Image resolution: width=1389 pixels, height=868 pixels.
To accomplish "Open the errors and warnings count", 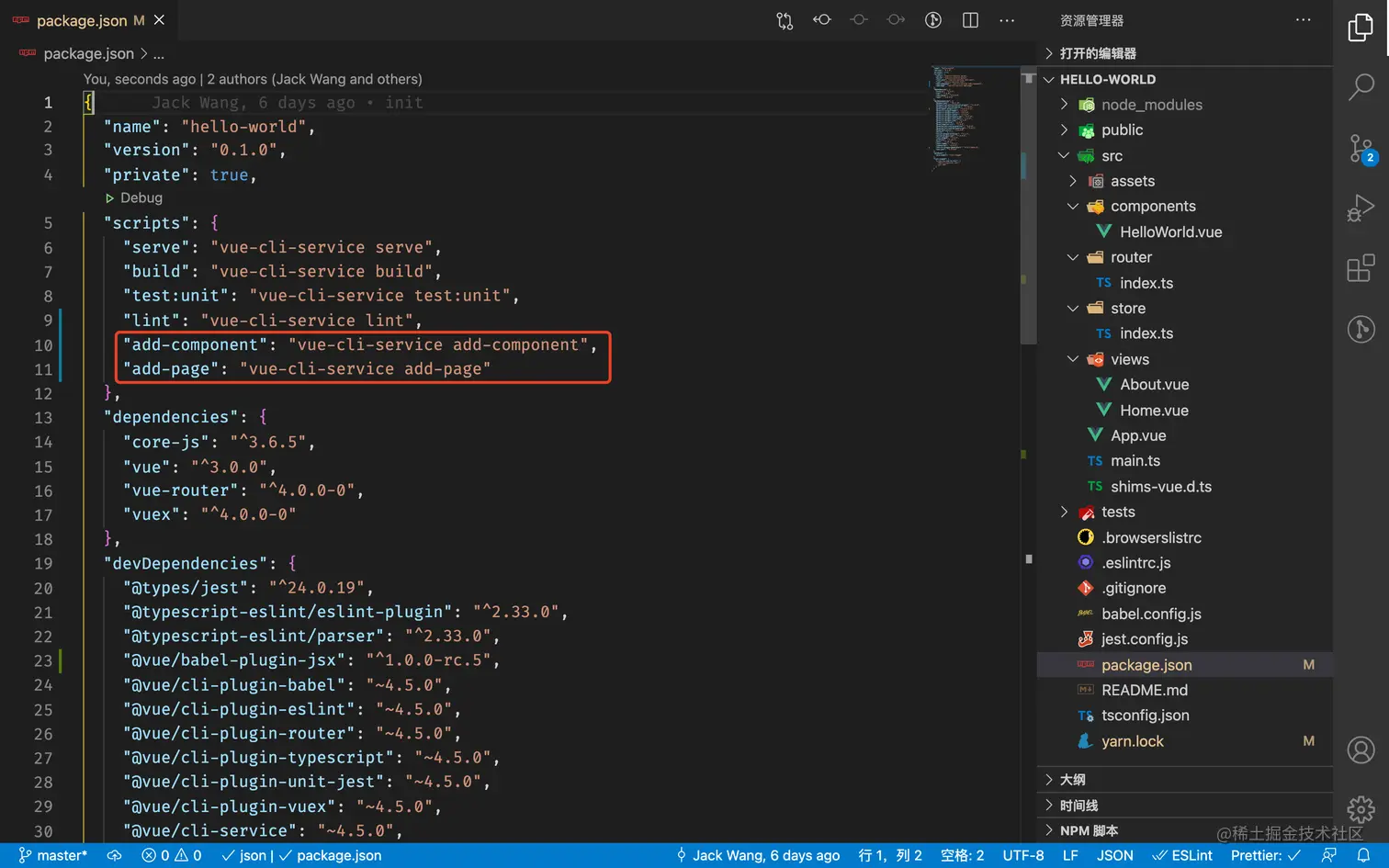I will [172, 855].
